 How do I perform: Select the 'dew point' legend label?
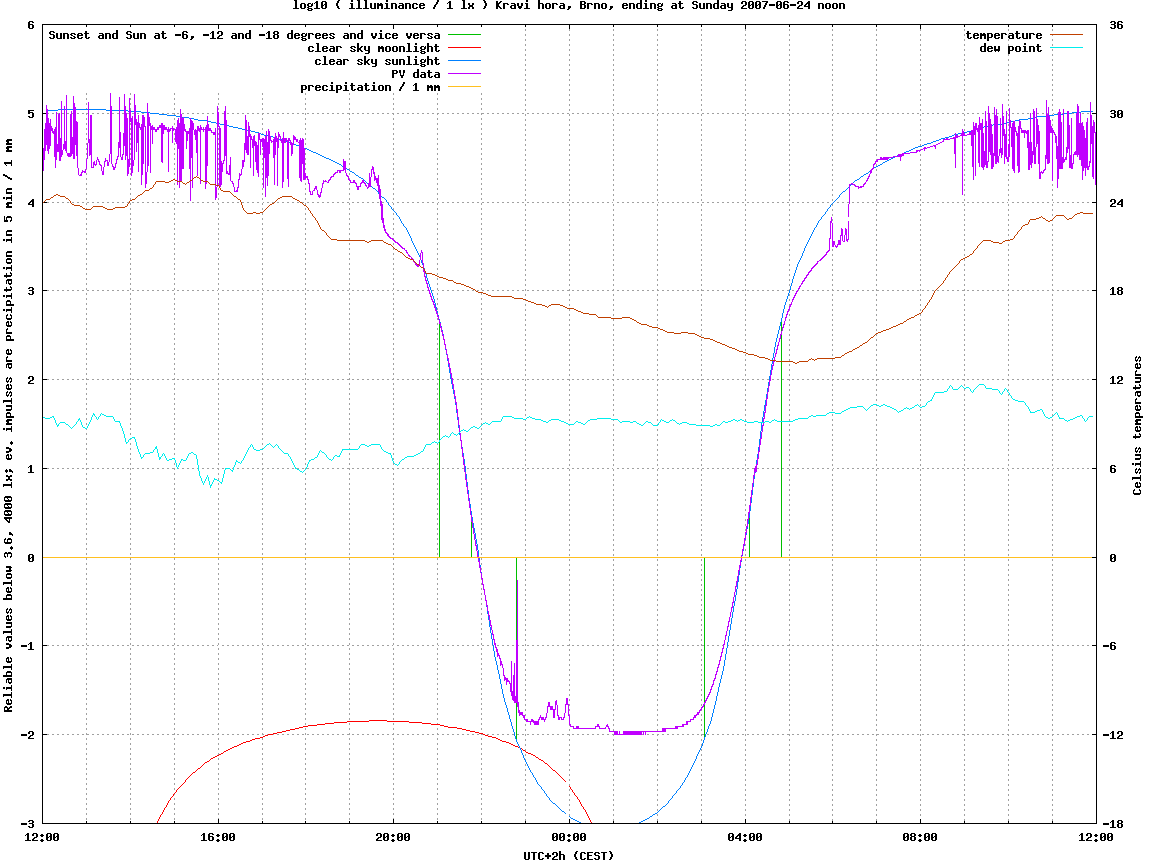coord(1011,48)
